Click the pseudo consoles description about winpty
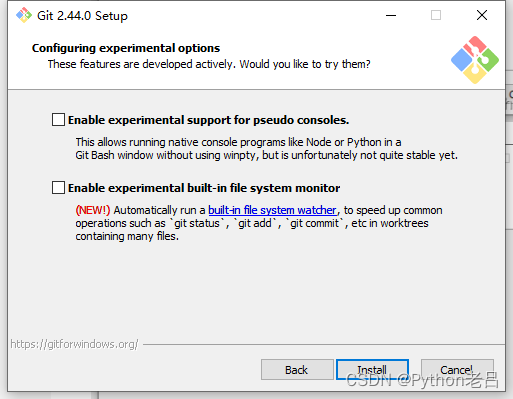Viewport: 513px width, 399px height. click(266, 149)
